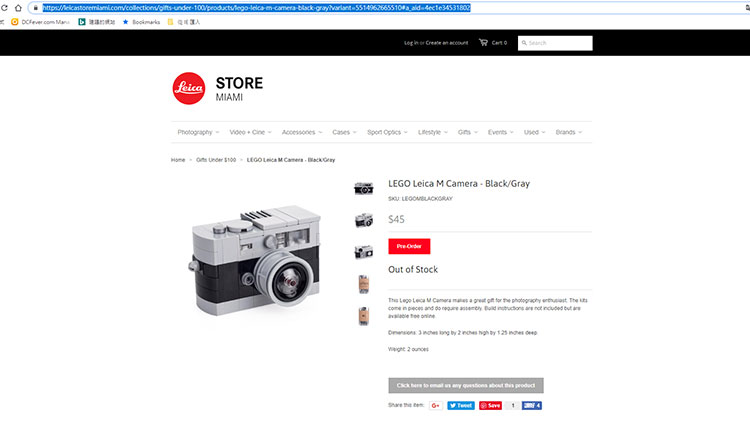Click the Log in link

coord(411,43)
